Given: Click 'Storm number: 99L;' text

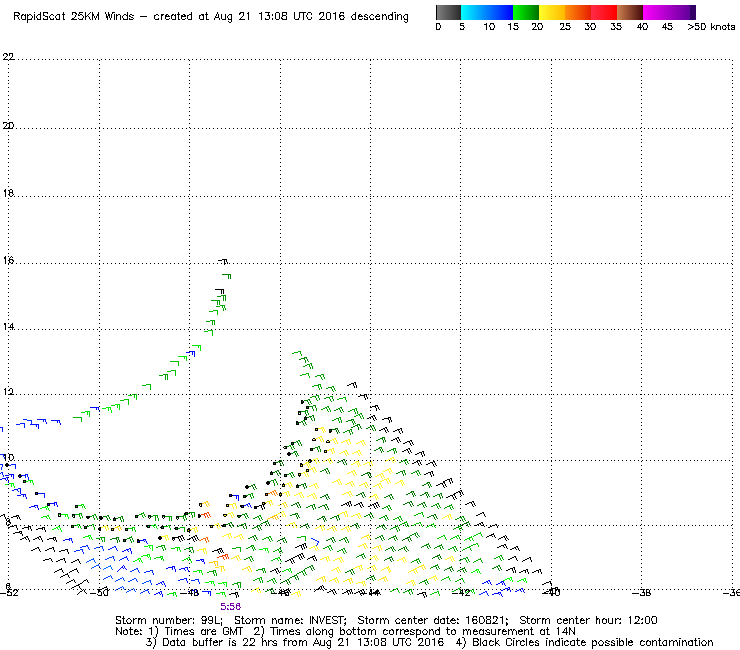Looking at the screenshot, I should pos(169,620).
